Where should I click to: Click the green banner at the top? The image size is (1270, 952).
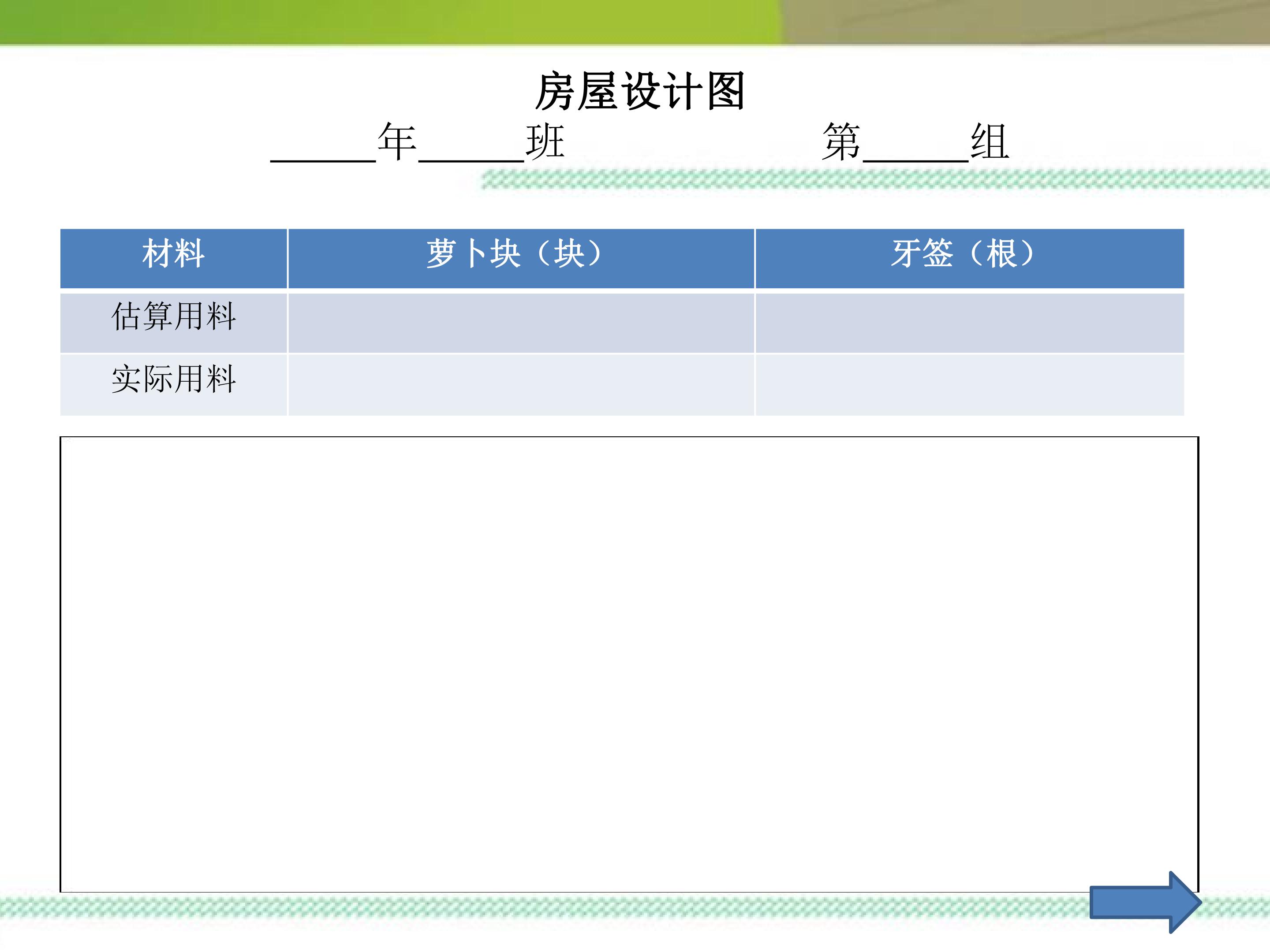635,22
